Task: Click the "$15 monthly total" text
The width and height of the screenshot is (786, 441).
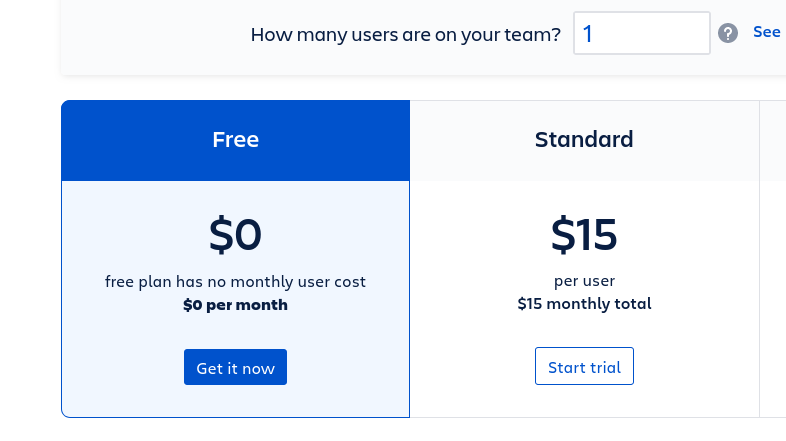Action: 584,304
